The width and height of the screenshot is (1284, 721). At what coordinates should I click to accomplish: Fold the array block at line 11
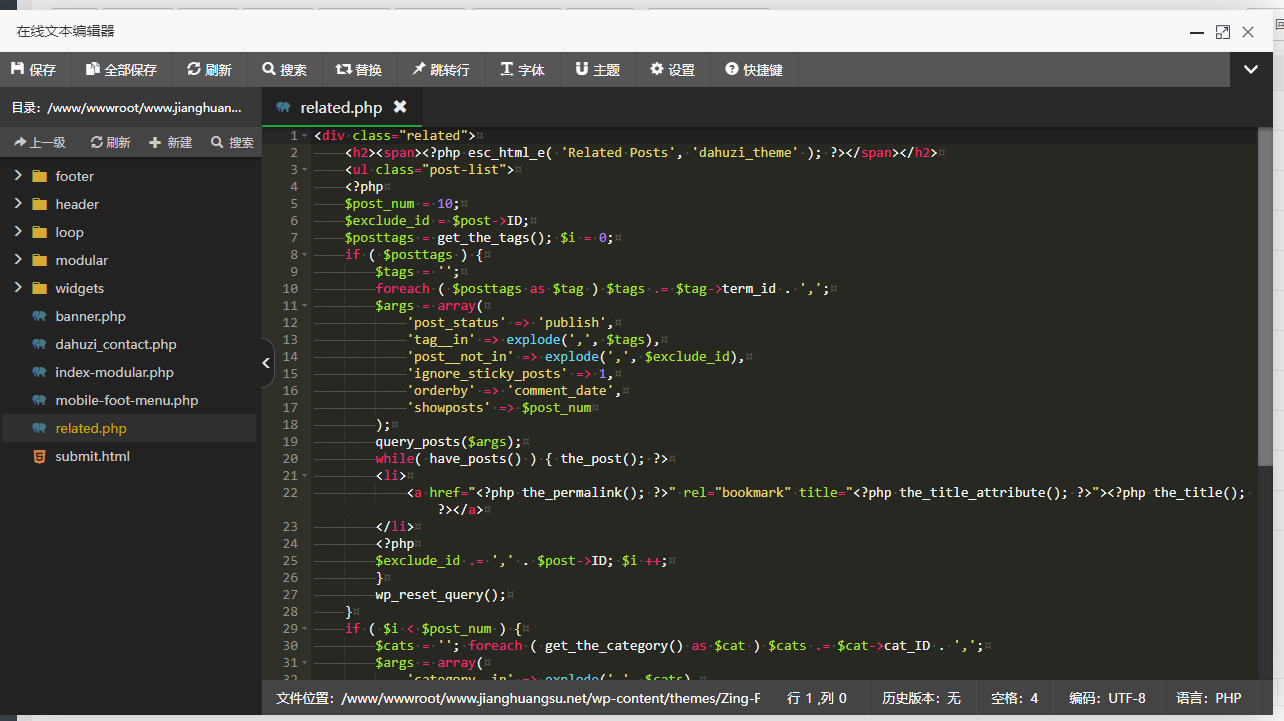click(x=304, y=306)
